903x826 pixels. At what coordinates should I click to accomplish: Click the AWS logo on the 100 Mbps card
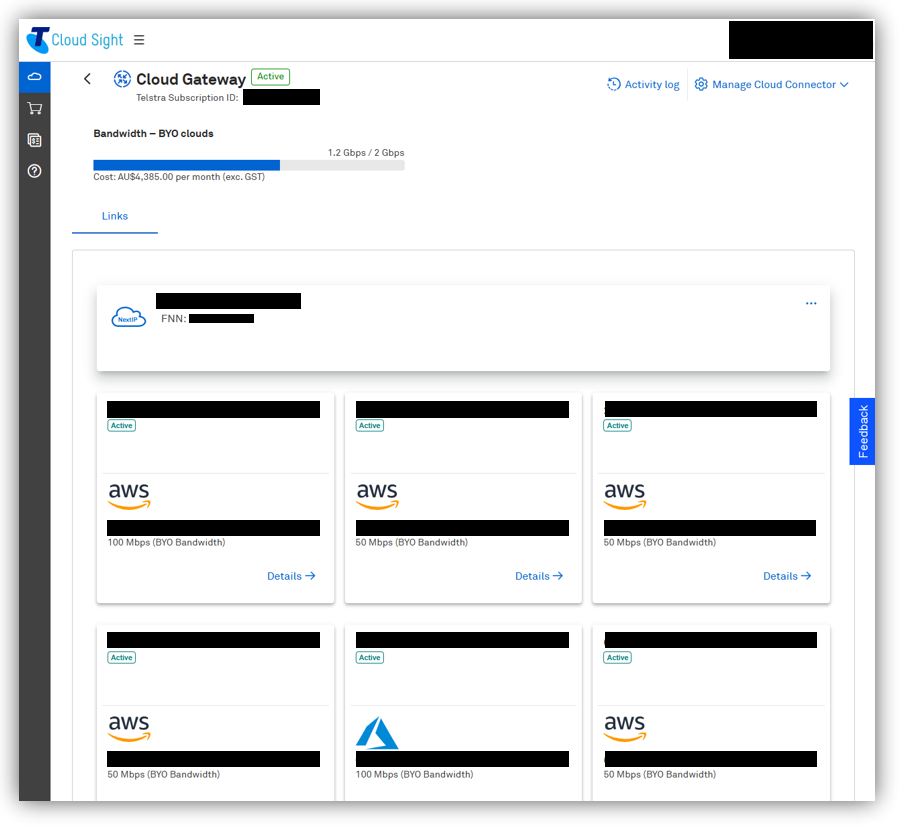pyautogui.click(x=129, y=495)
